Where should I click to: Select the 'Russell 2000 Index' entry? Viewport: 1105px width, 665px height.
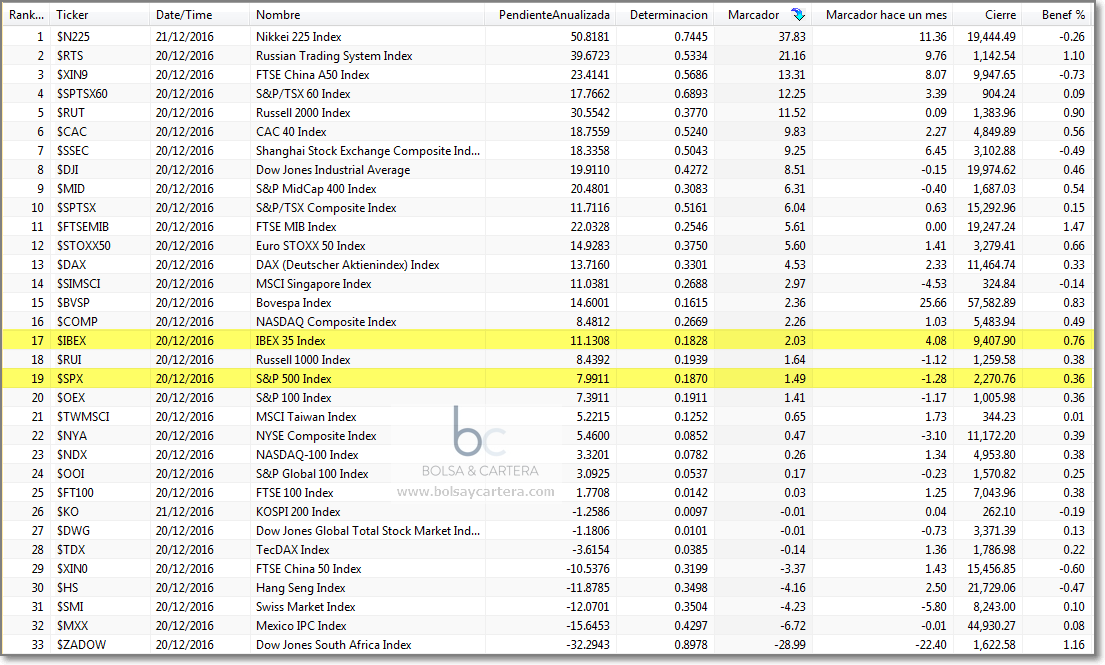[303, 113]
